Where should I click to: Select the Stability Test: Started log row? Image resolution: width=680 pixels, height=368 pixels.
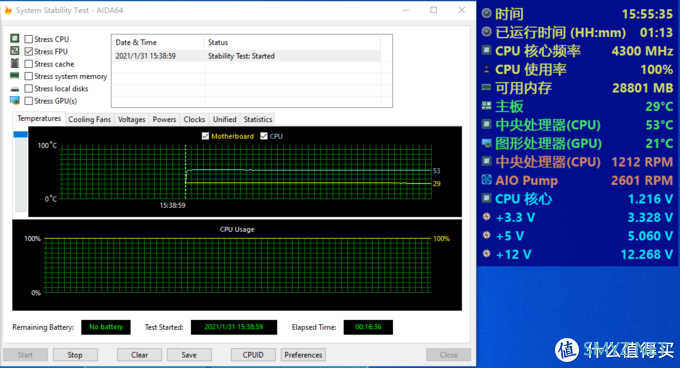coord(246,56)
